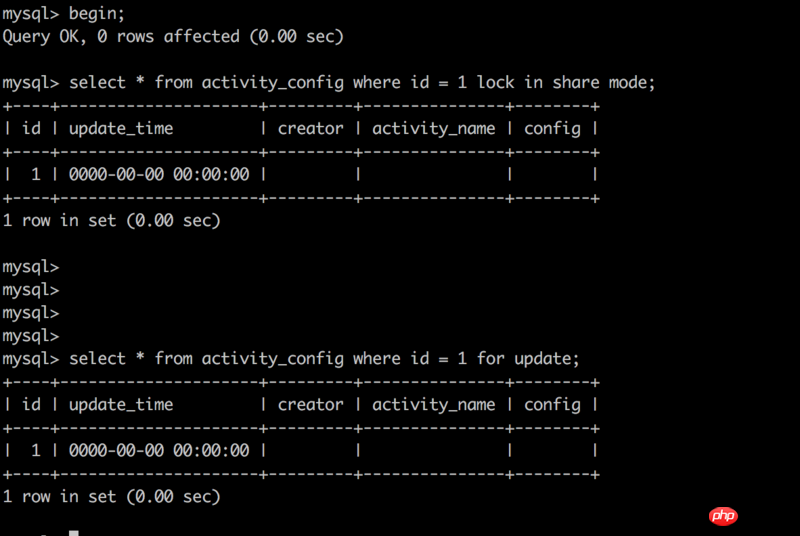Click 'config' header in first table
800x536 pixels.
pos(553,129)
